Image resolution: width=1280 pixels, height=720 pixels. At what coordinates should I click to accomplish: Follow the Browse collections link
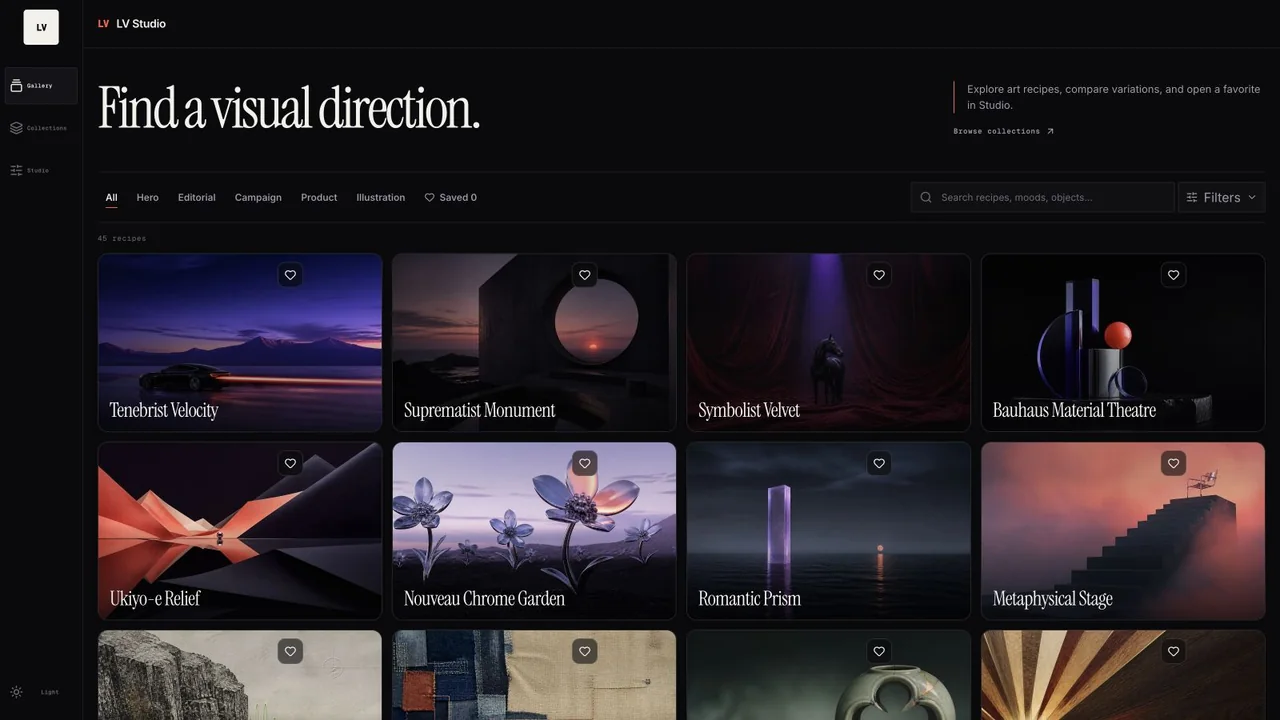[1004, 131]
